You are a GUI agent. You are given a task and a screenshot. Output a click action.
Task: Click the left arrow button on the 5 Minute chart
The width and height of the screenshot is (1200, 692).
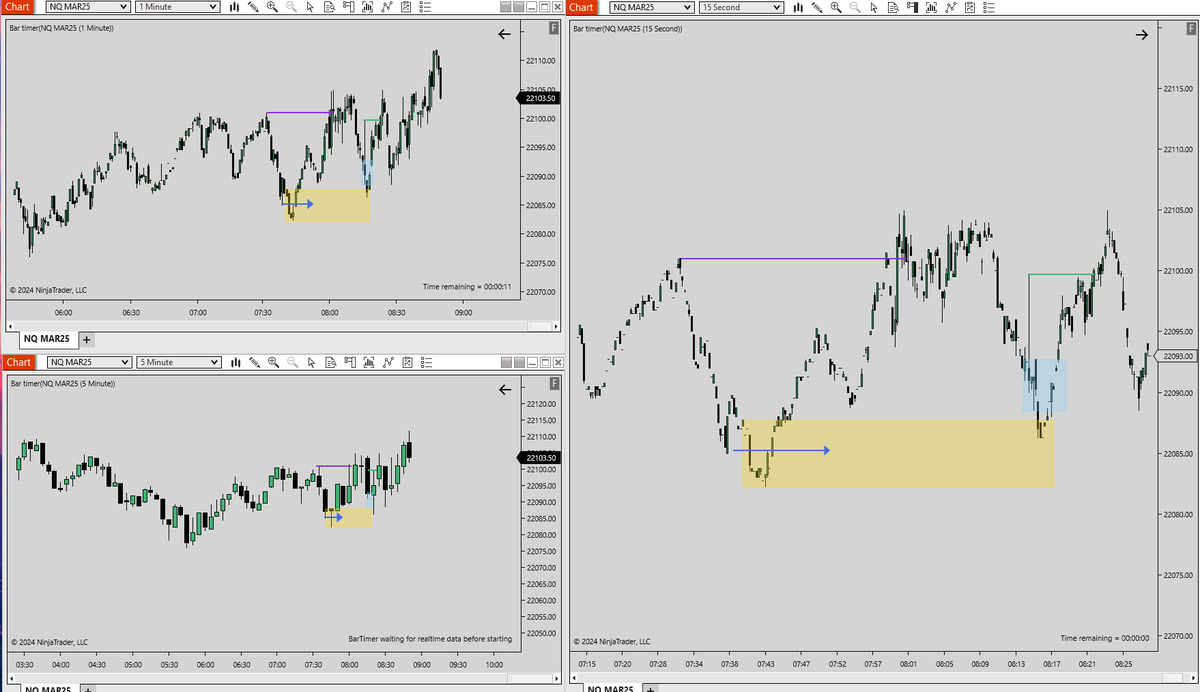pos(505,389)
